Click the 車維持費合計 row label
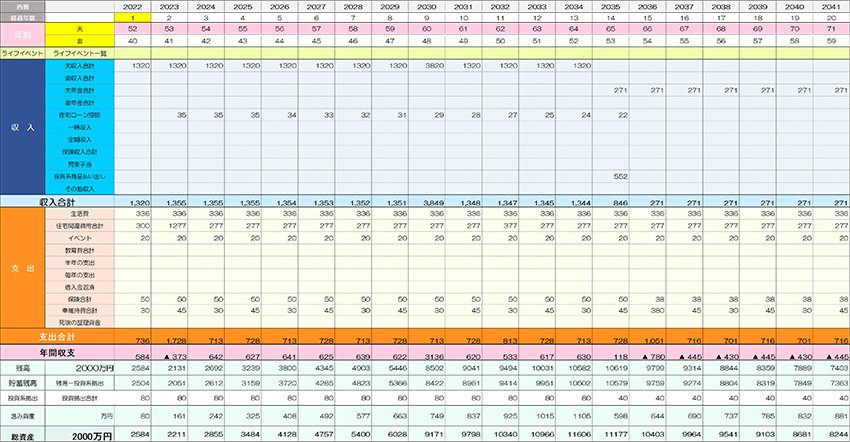 click(82, 311)
